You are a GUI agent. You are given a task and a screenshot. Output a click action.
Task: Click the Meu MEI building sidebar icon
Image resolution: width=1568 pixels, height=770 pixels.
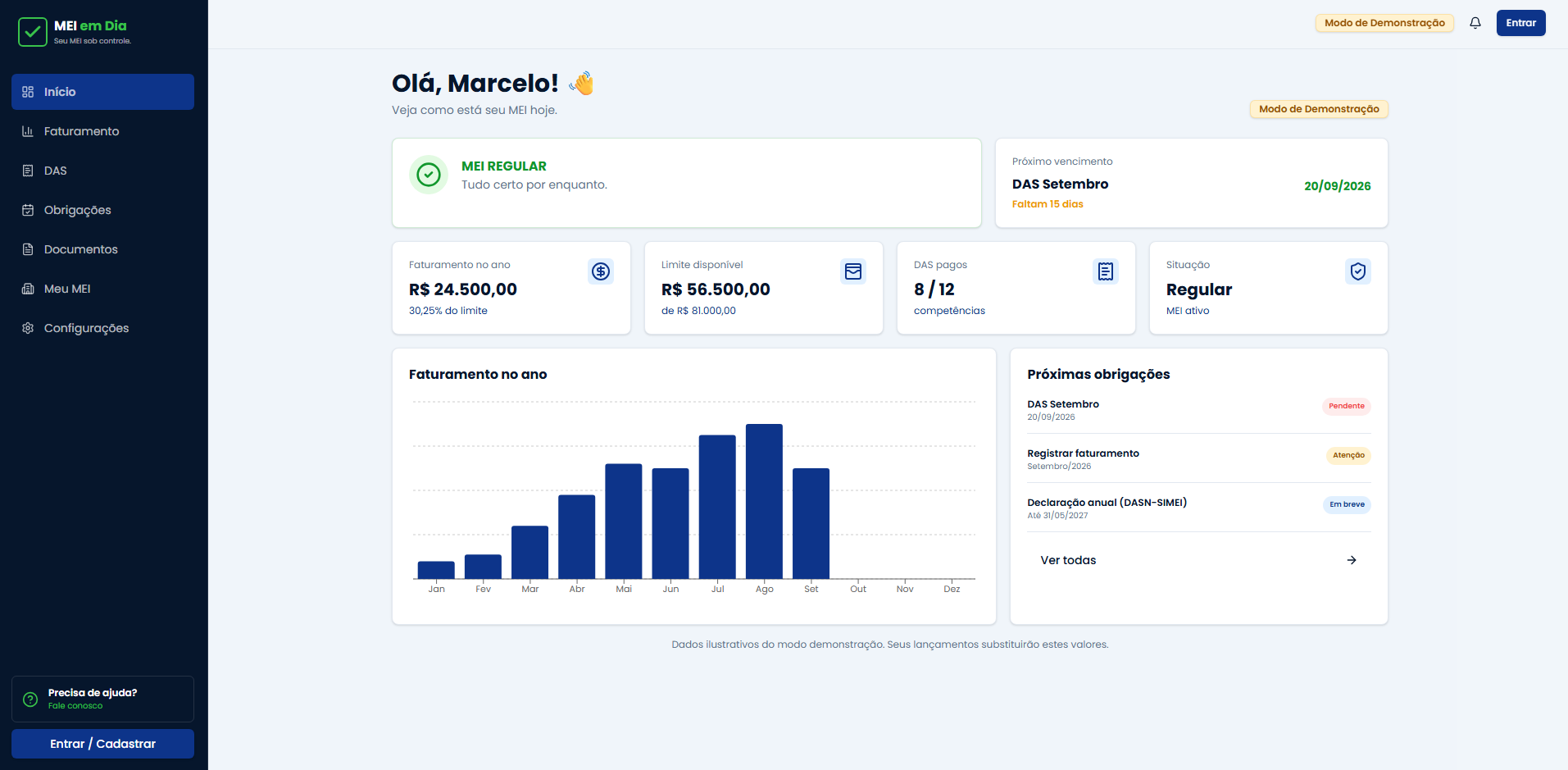28,289
